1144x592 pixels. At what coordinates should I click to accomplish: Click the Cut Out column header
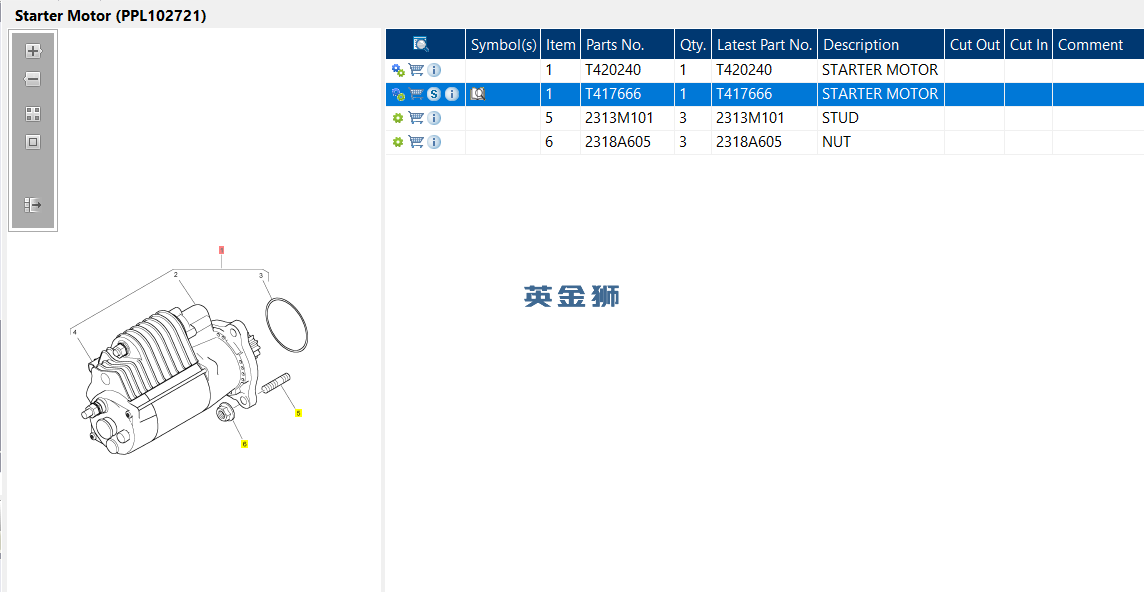coord(975,45)
